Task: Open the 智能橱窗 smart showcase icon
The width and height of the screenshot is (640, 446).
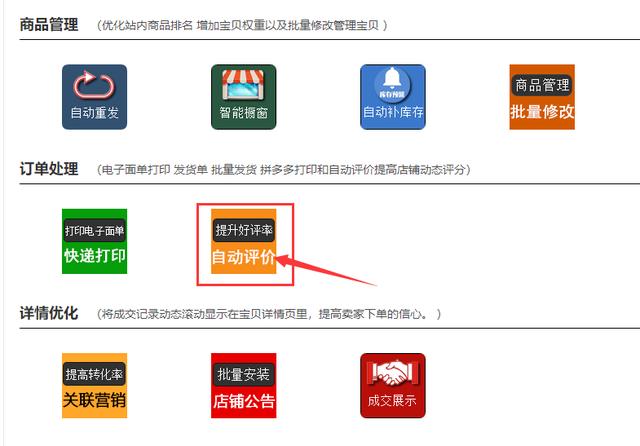Action: point(243,97)
